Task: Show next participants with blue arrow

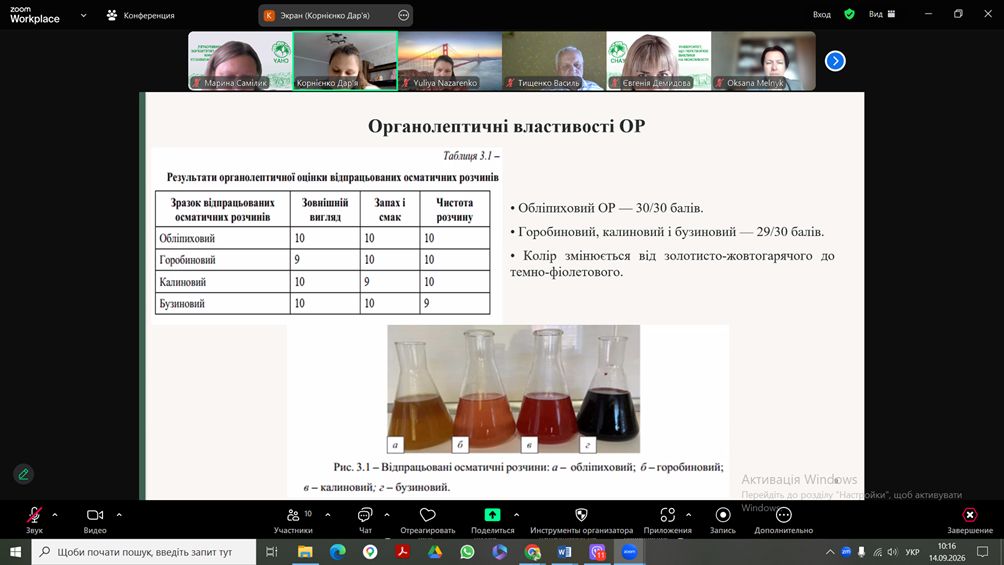Action: pyautogui.click(x=835, y=61)
